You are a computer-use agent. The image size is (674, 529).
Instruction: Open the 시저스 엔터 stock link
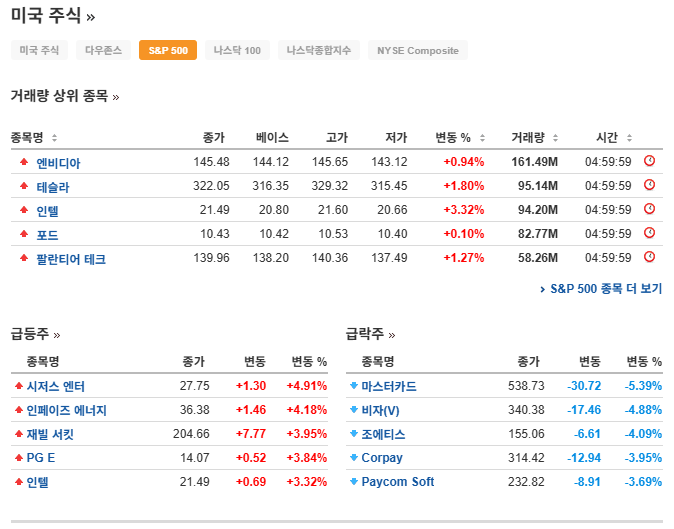(x=55, y=386)
